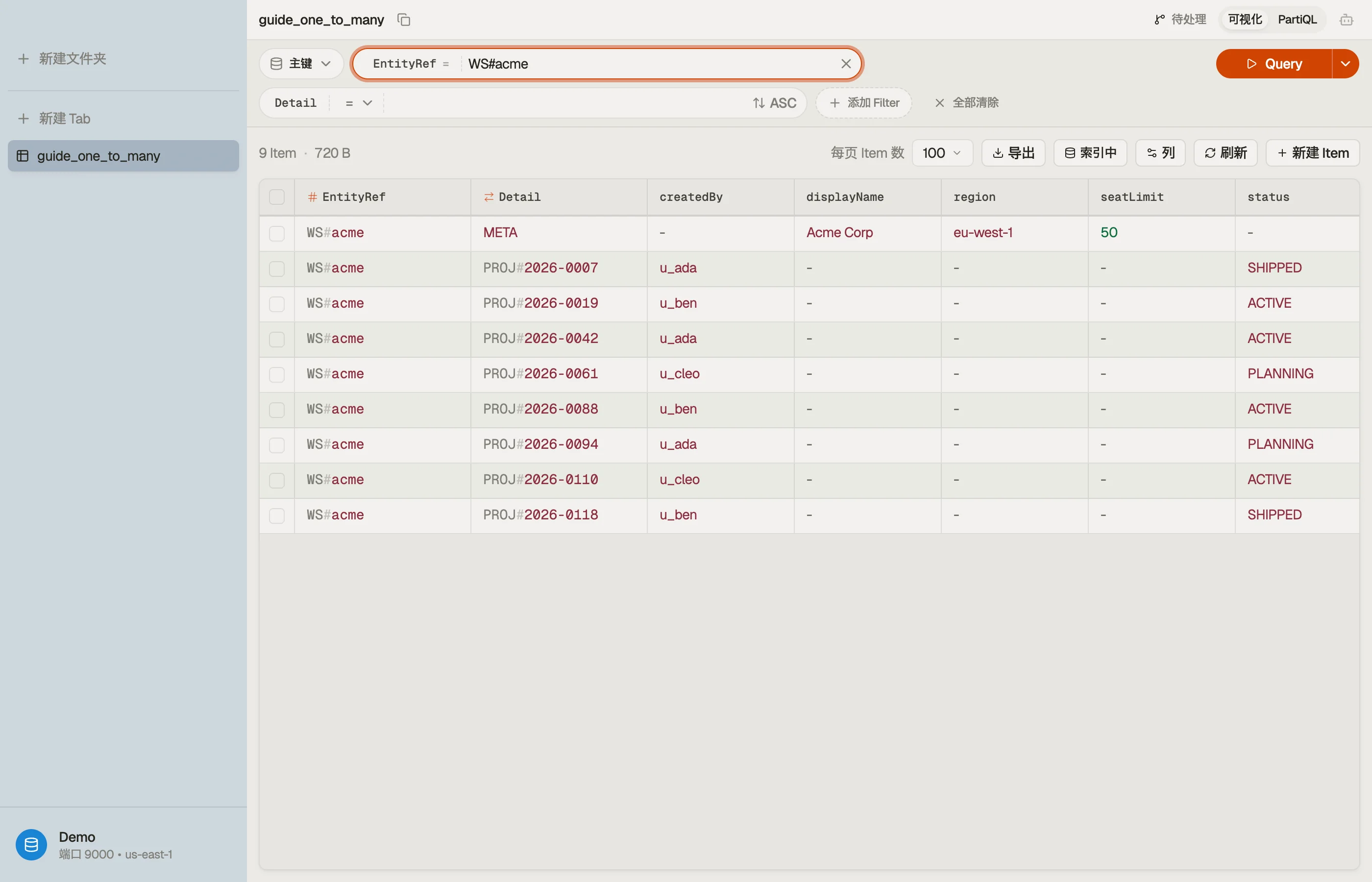Check the row for META detail
Viewport: 1372px width, 882px height.
click(276, 233)
